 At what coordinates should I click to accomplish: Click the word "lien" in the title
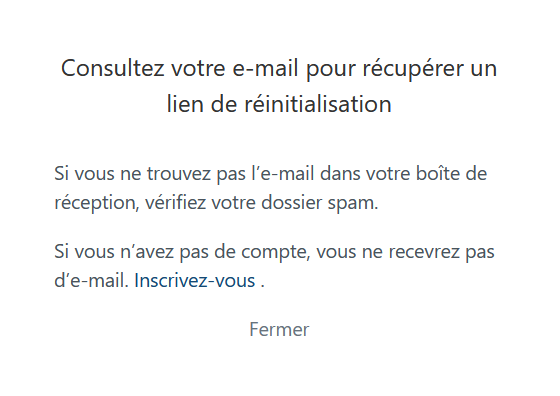(x=185, y=104)
